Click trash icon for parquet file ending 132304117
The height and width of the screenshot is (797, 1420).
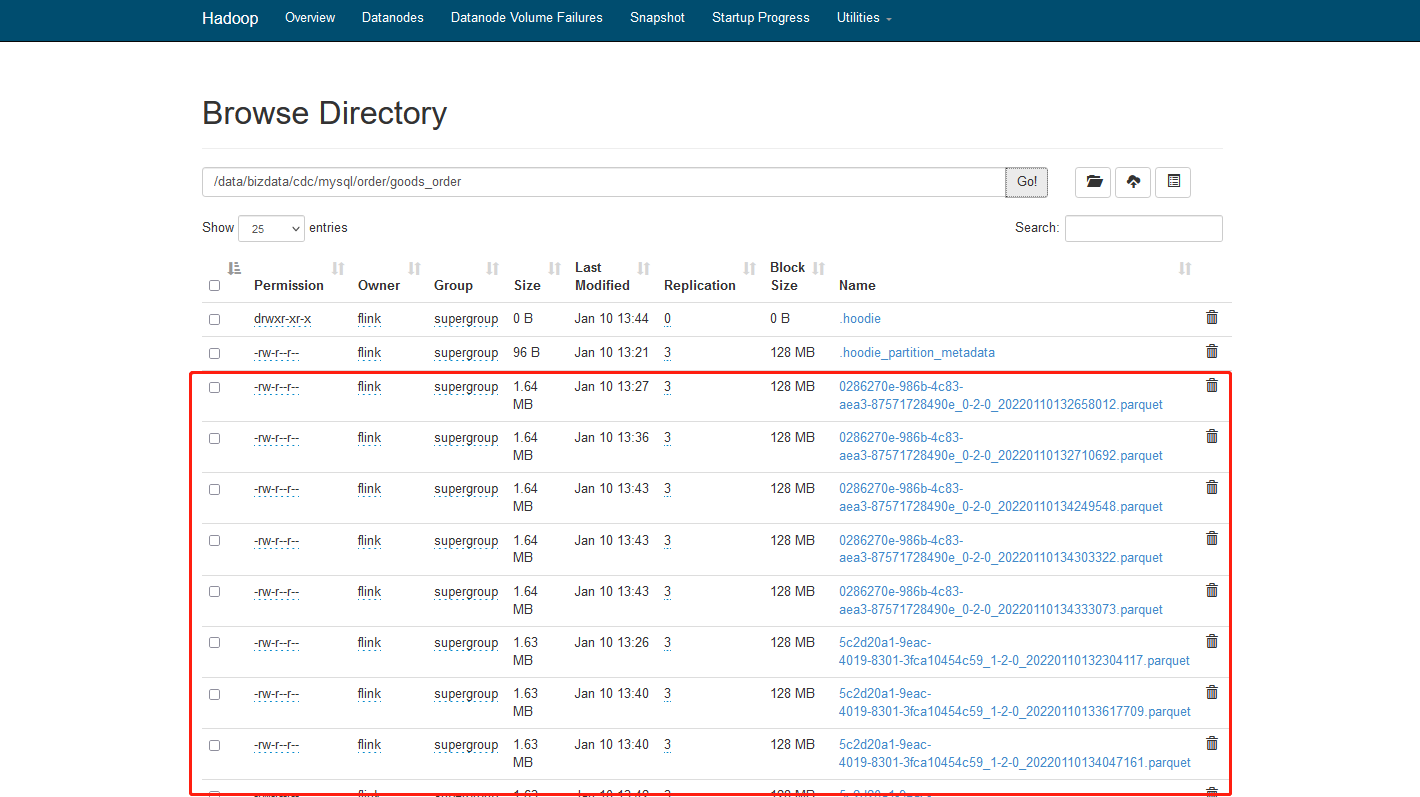tap(1212, 641)
